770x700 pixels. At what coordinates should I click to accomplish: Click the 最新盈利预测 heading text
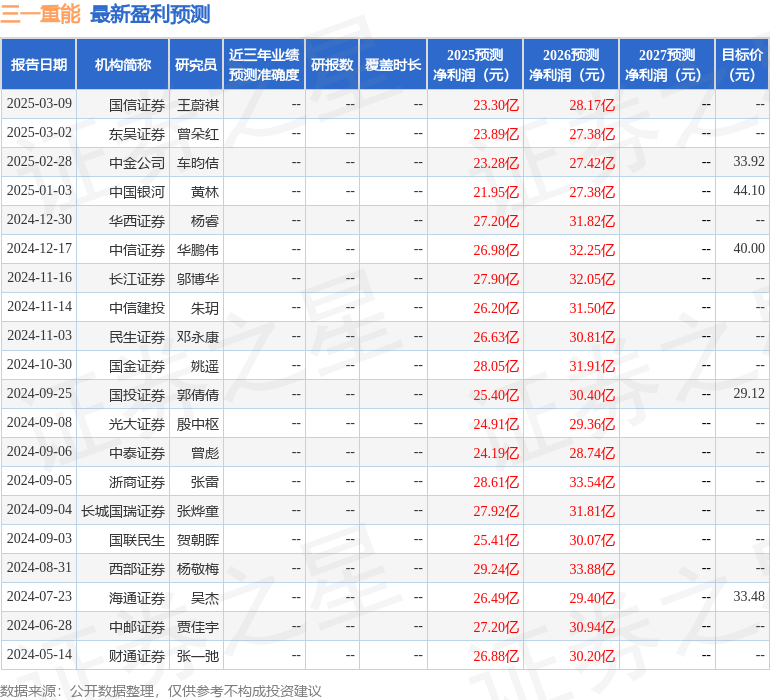pyautogui.click(x=150, y=14)
